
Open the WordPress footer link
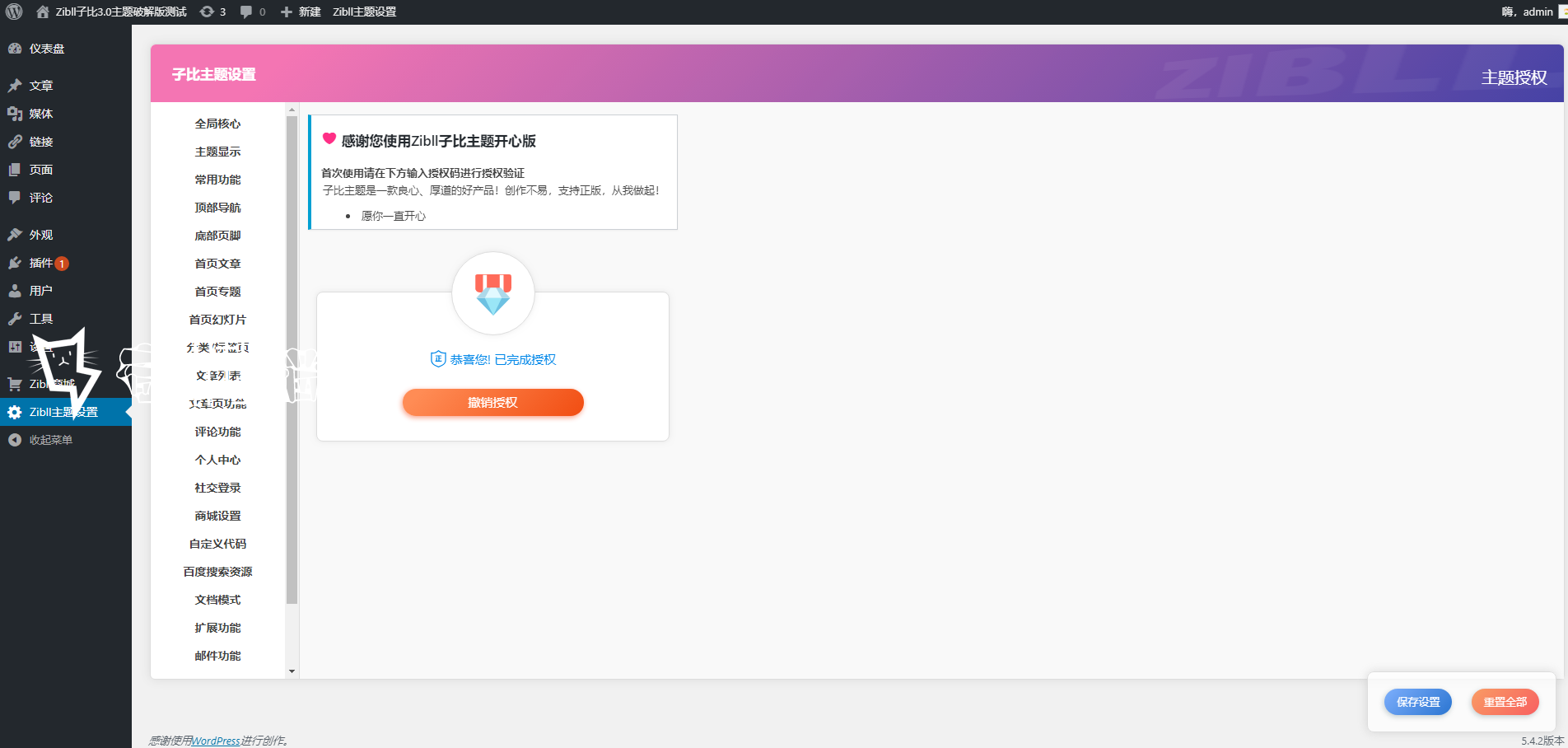216,741
